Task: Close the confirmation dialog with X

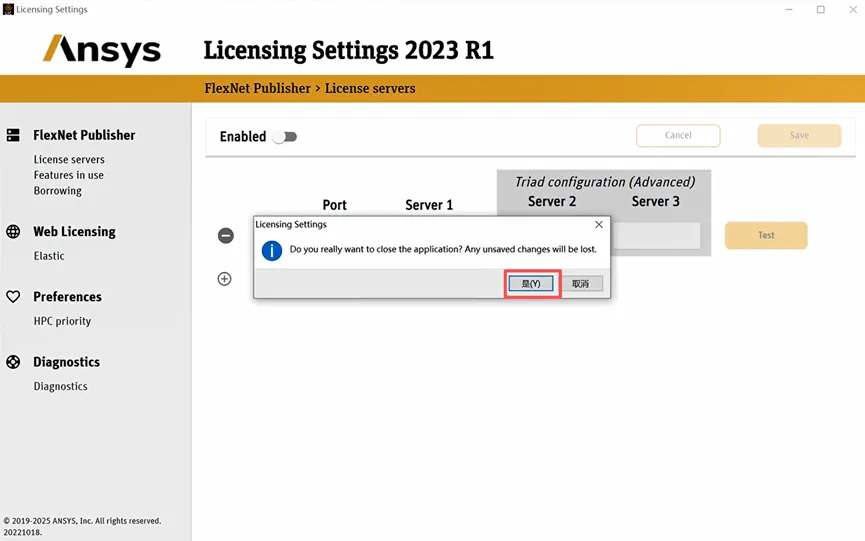Action: pos(599,224)
